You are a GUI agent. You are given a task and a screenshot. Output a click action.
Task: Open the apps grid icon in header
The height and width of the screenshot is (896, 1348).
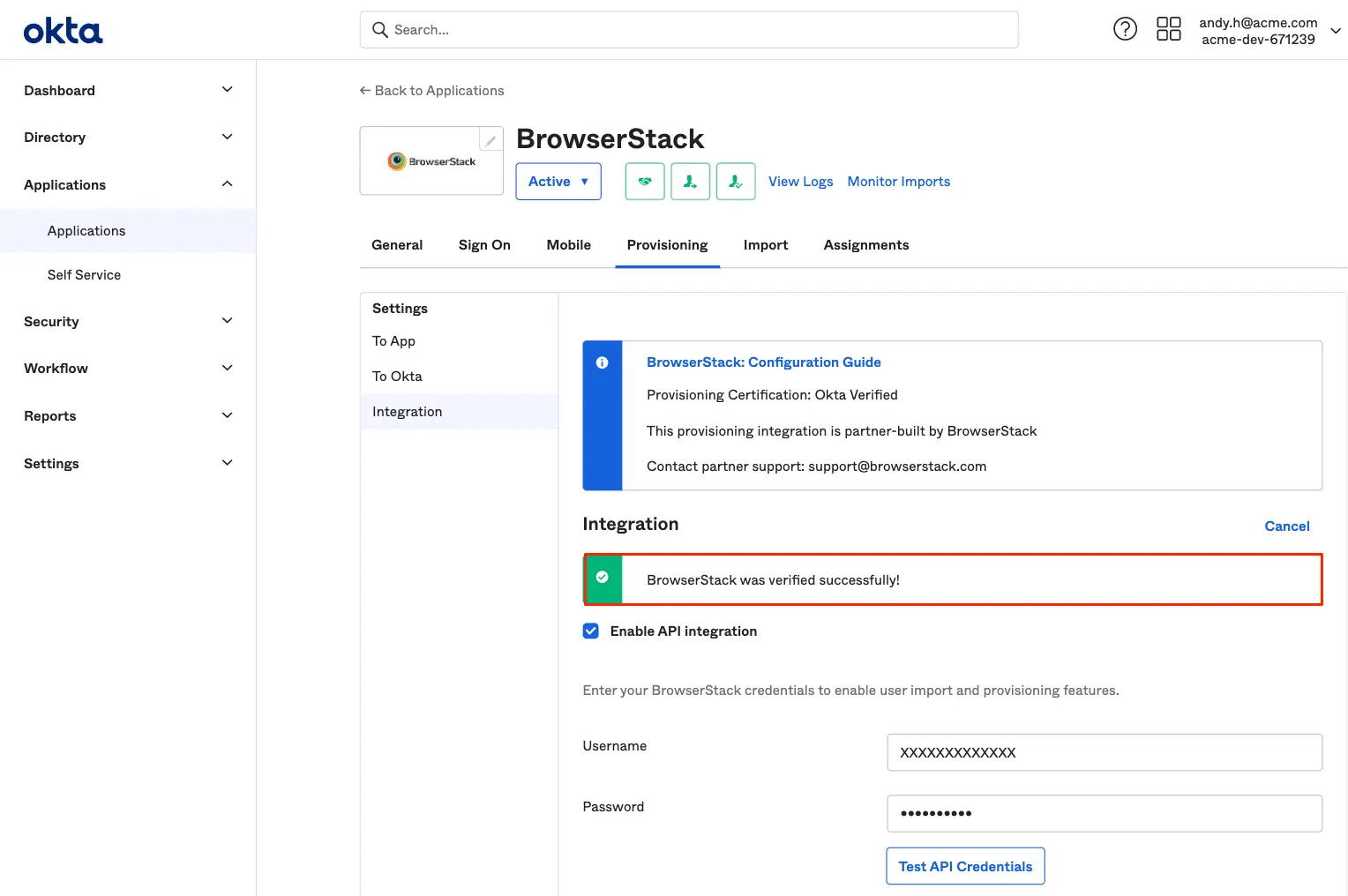1168,29
